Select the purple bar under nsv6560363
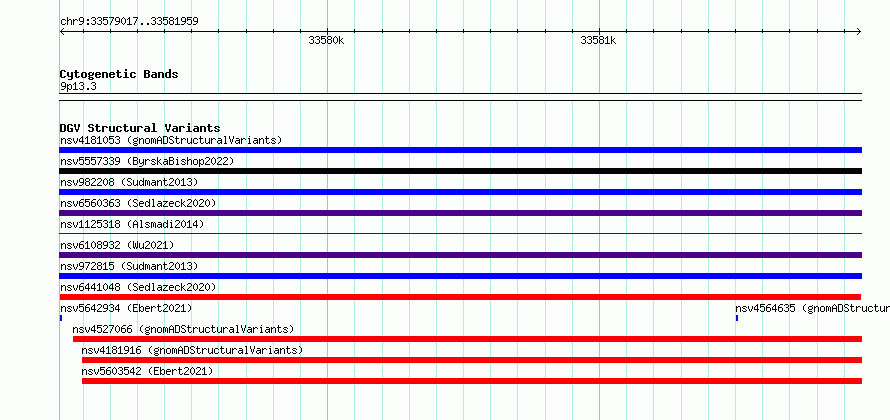 [460, 213]
